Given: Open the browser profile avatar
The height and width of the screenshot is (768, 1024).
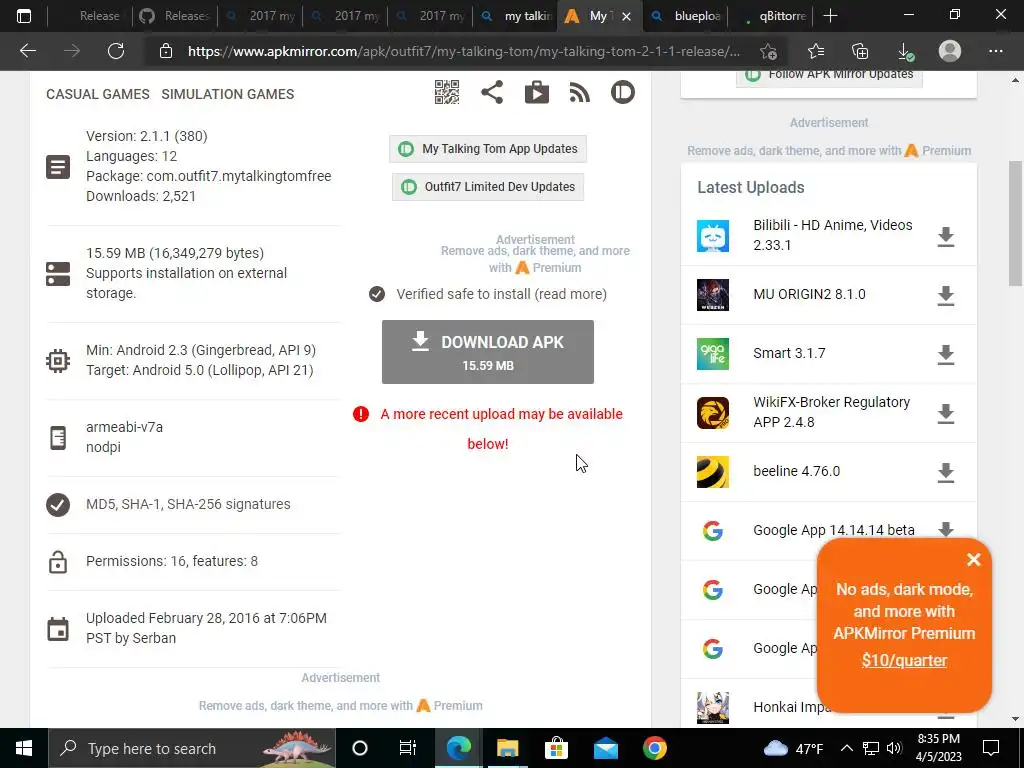Looking at the screenshot, I should click(950, 51).
